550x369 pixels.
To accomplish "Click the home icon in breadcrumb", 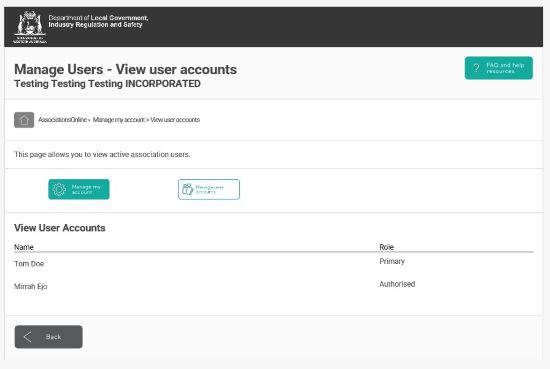I will pyautogui.click(x=24, y=120).
